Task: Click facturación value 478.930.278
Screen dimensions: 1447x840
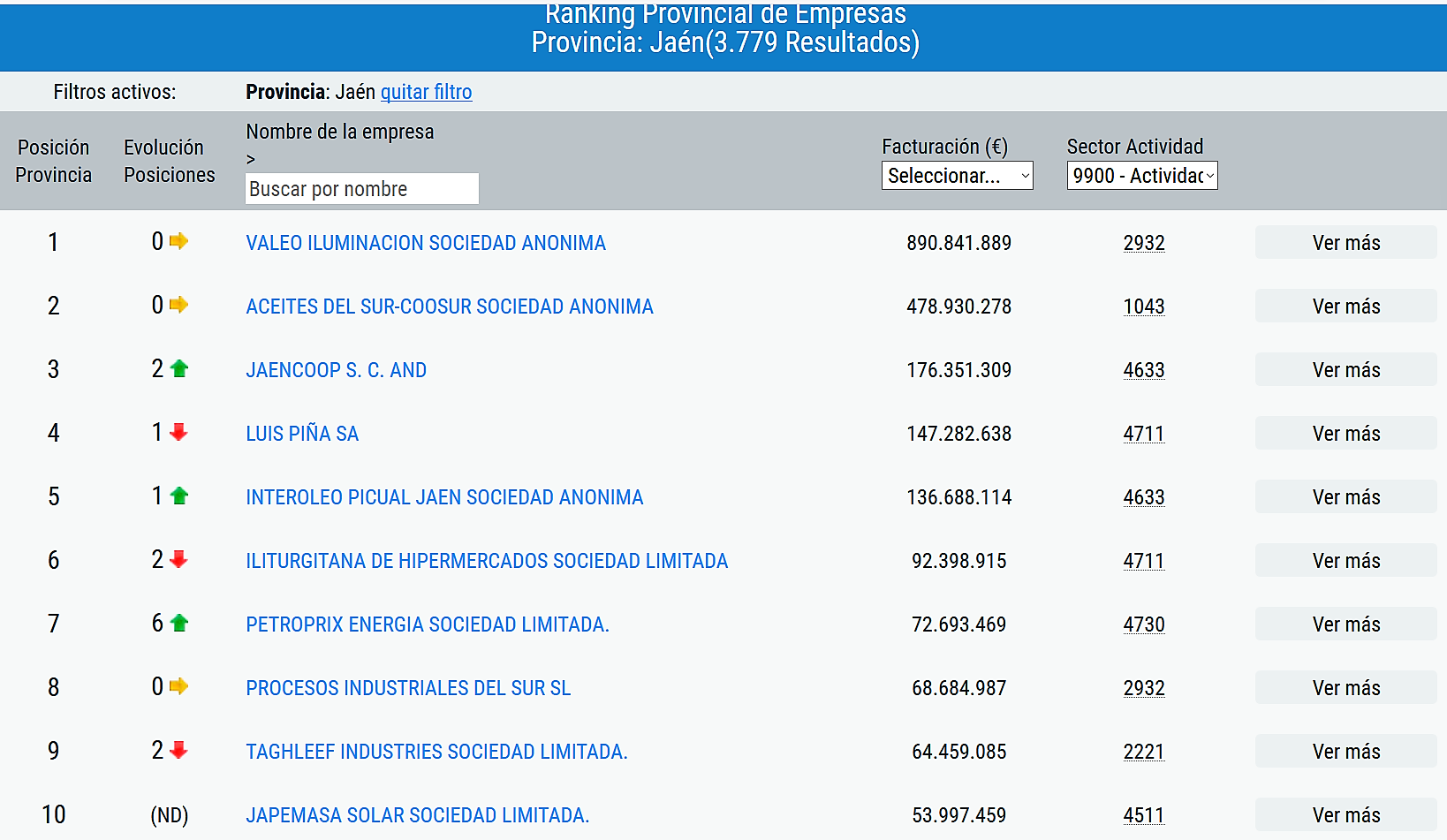Action: (958, 306)
